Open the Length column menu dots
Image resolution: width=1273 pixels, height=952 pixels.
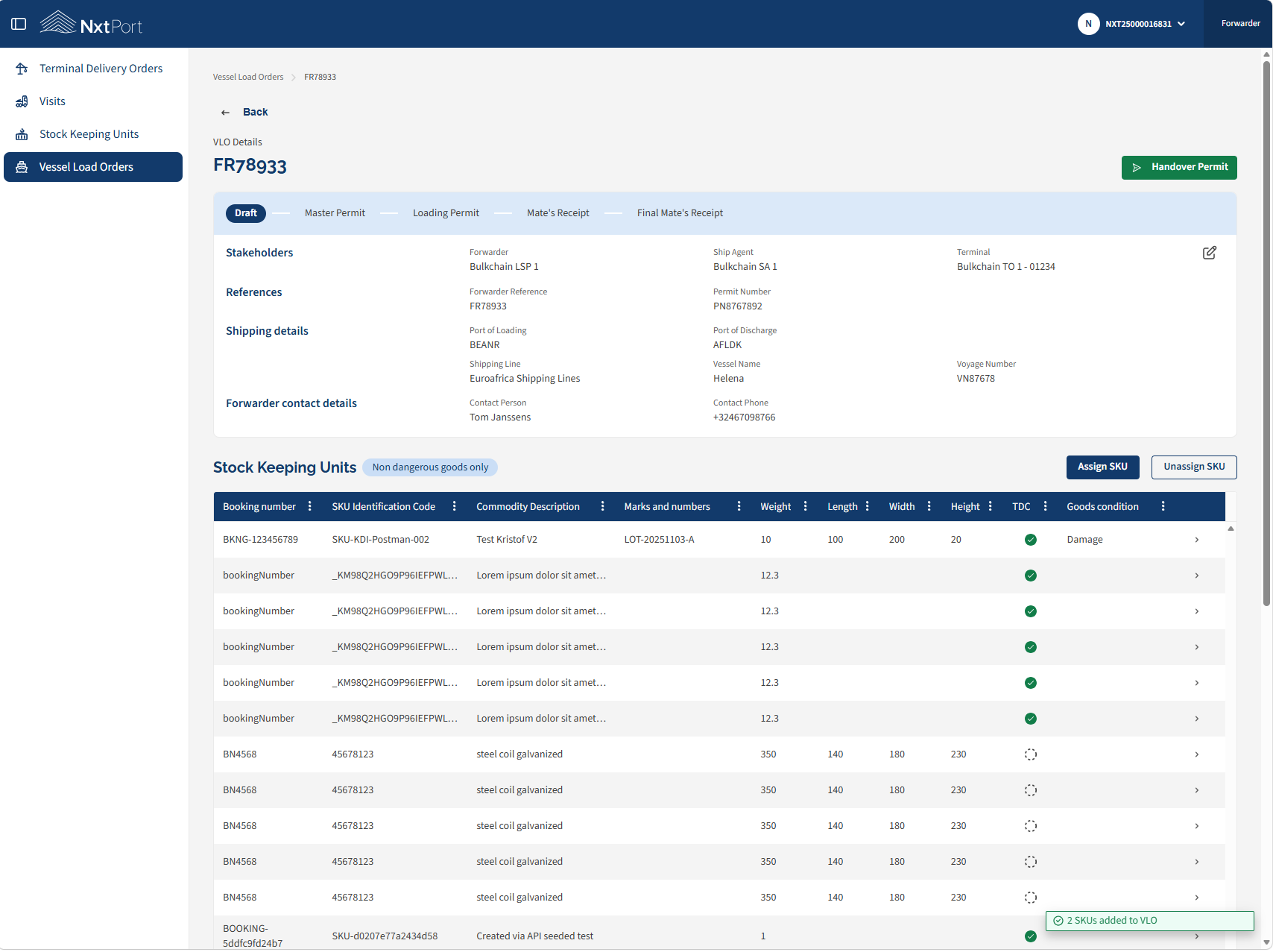pyautogui.click(x=868, y=506)
